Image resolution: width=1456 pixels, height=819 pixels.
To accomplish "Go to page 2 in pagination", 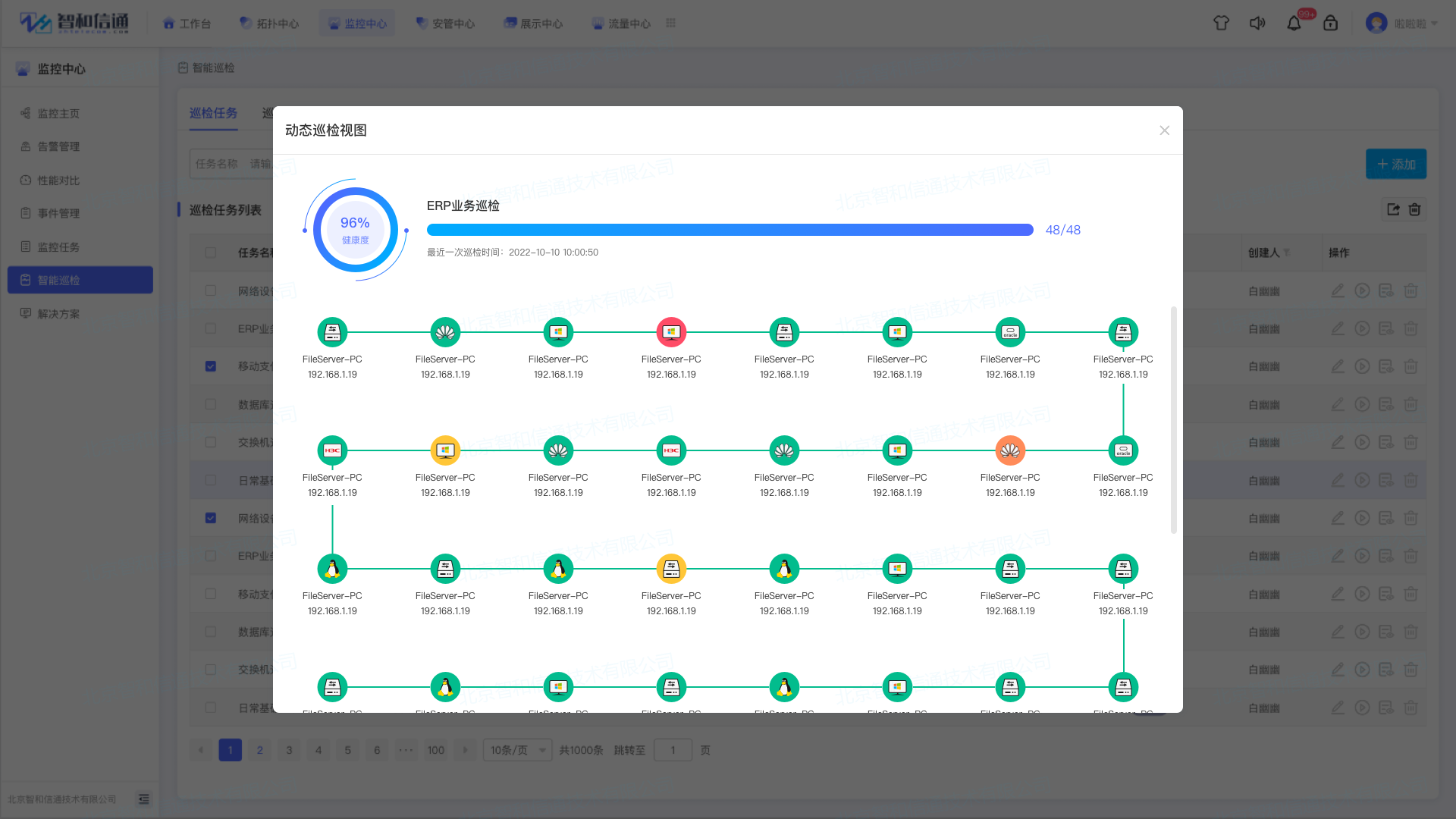I will [259, 750].
